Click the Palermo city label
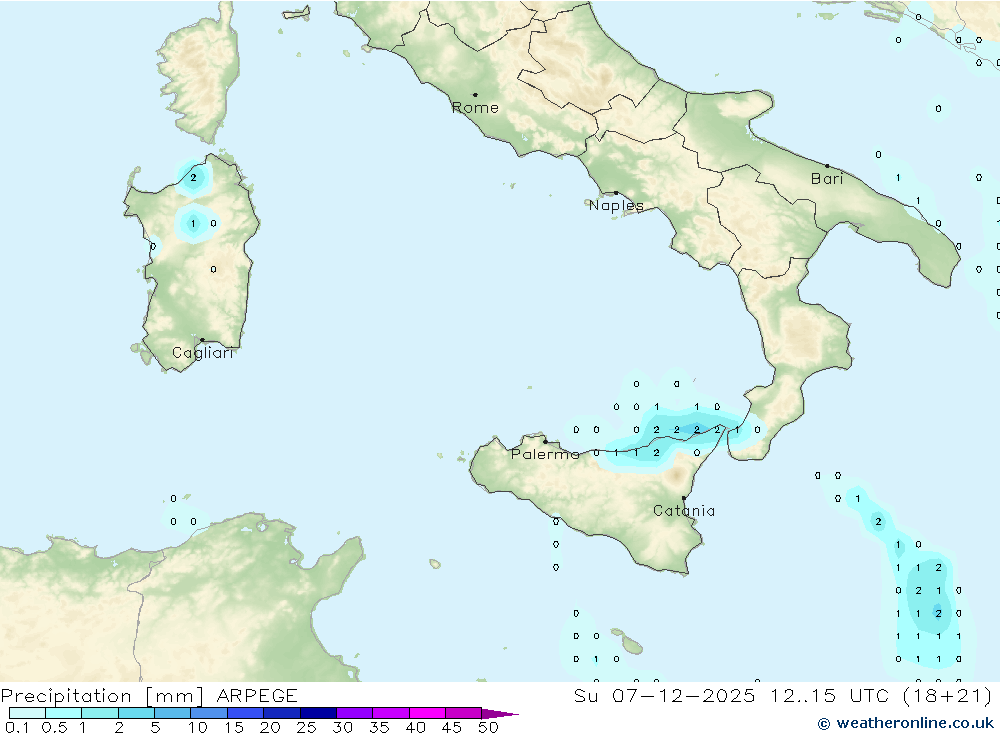 point(545,454)
